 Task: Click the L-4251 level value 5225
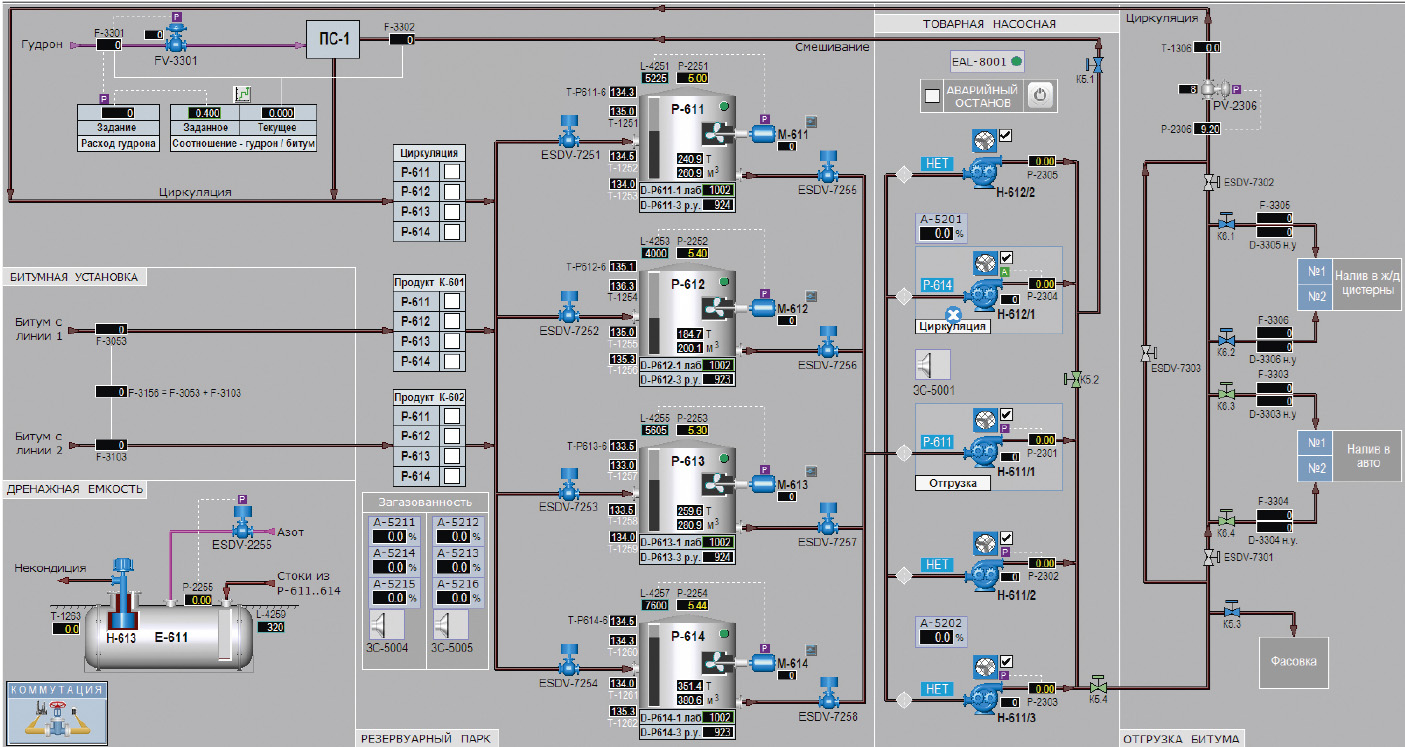(655, 77)
